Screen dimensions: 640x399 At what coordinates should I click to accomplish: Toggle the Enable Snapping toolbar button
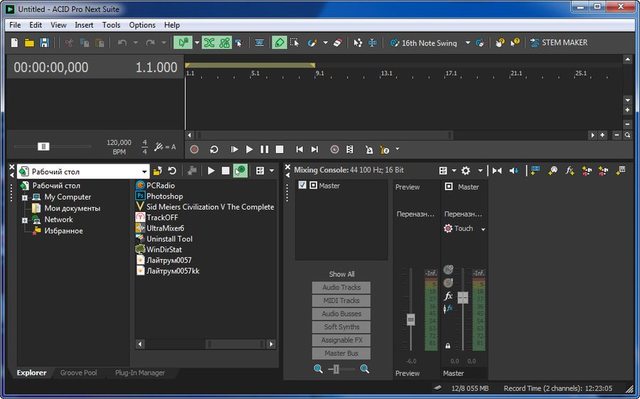click(182, 42)
